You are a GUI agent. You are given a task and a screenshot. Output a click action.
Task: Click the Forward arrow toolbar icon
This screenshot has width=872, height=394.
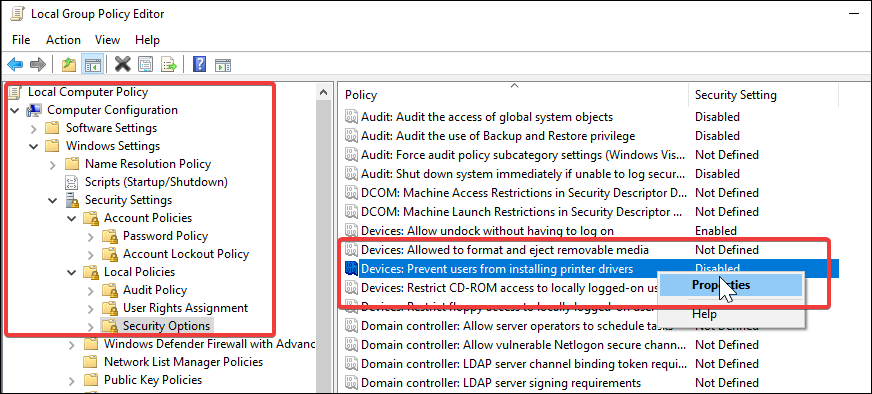coord(37,65)
